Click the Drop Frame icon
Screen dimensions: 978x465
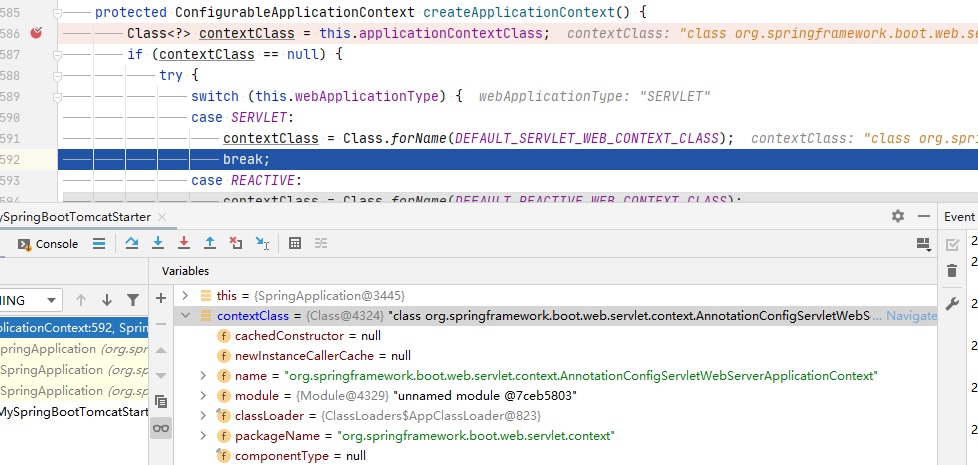click(x=236, y=244)
